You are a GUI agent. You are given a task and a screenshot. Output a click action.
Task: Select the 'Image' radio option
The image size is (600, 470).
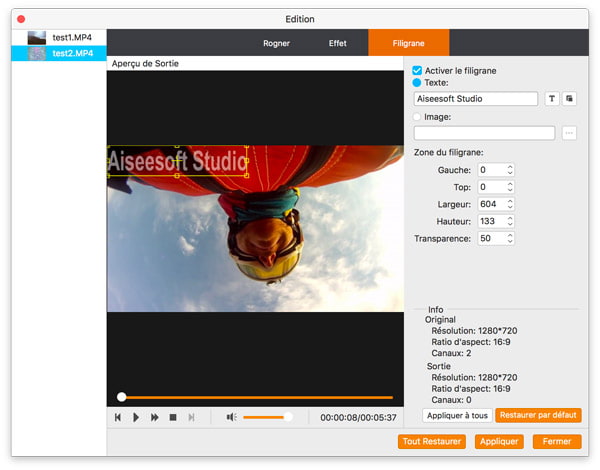pyautogui.click(x=418, y=117)
